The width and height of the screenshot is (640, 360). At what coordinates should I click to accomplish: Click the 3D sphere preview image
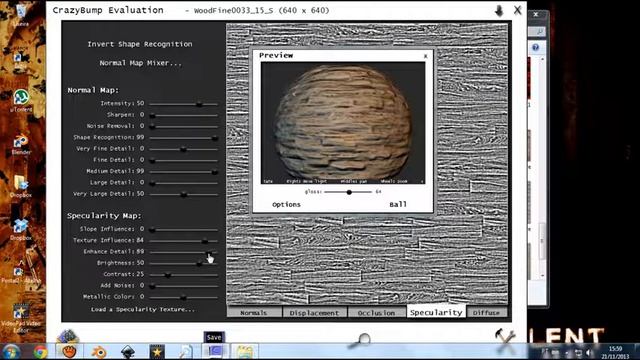pos(343,122)
